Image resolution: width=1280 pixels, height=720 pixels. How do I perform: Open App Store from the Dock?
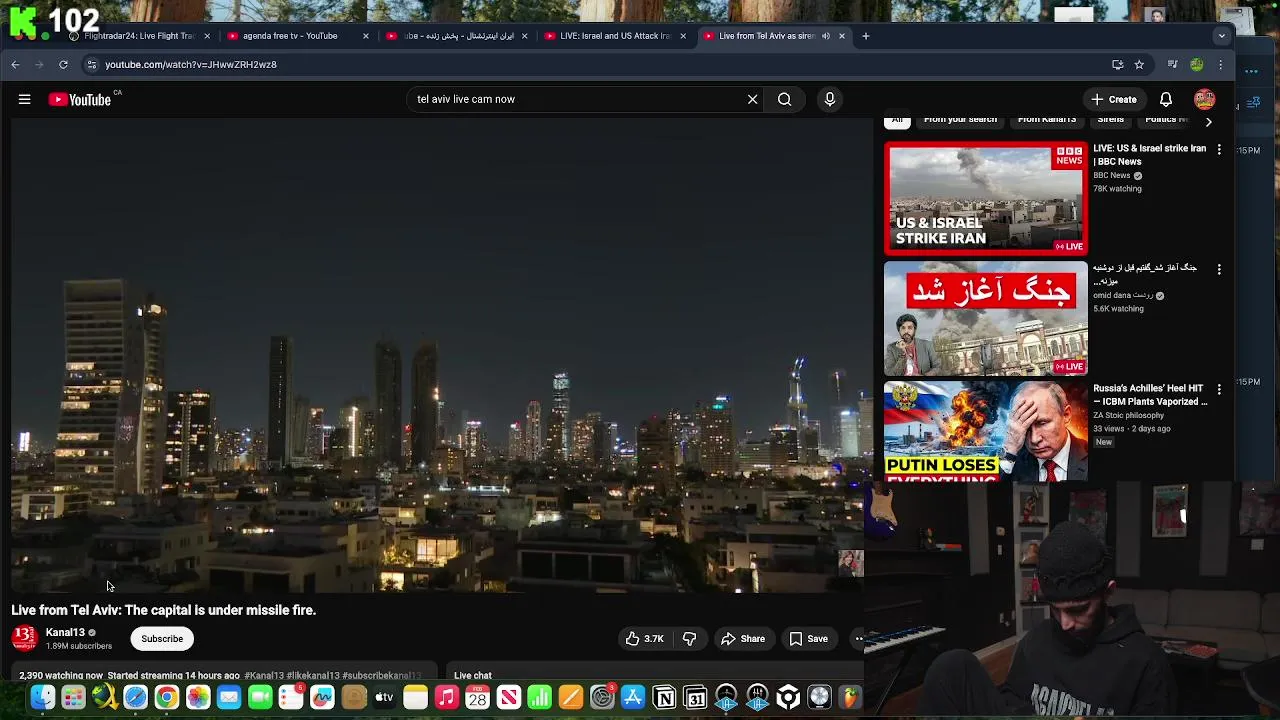point(633,698)
